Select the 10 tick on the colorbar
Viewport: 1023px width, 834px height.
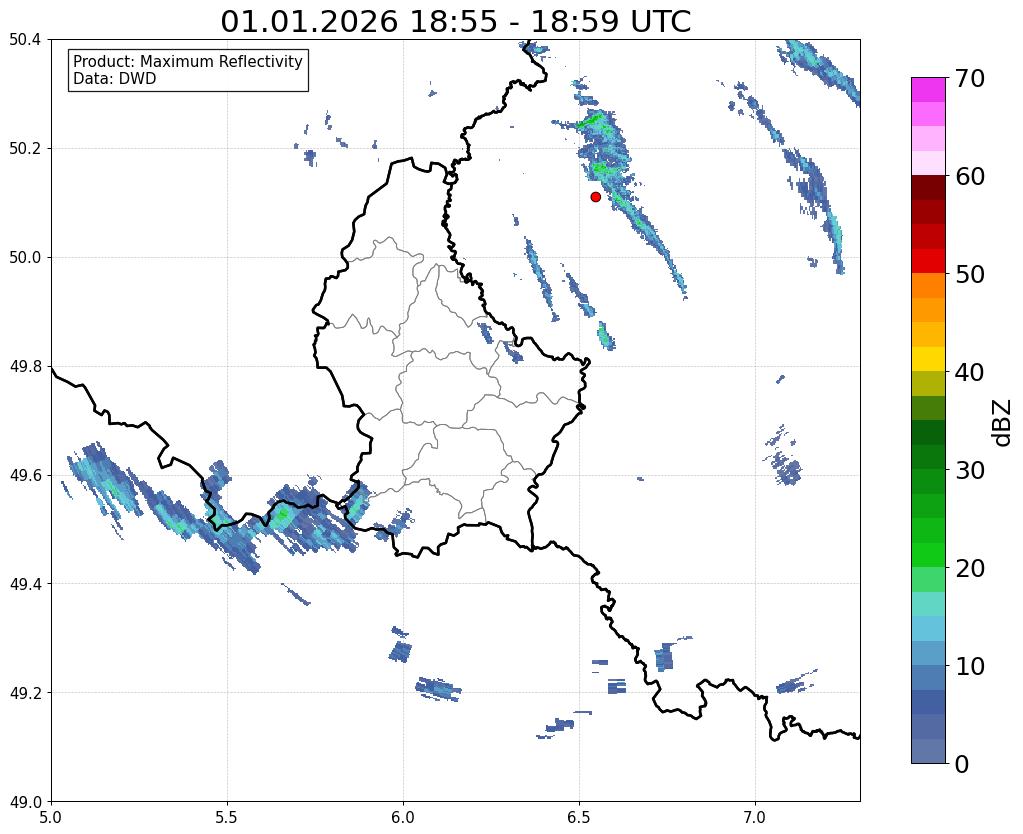tap(969, 666)
